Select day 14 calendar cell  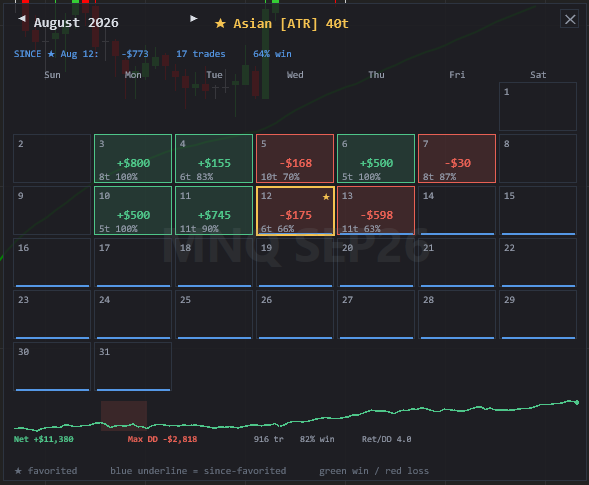pos(457,210)
